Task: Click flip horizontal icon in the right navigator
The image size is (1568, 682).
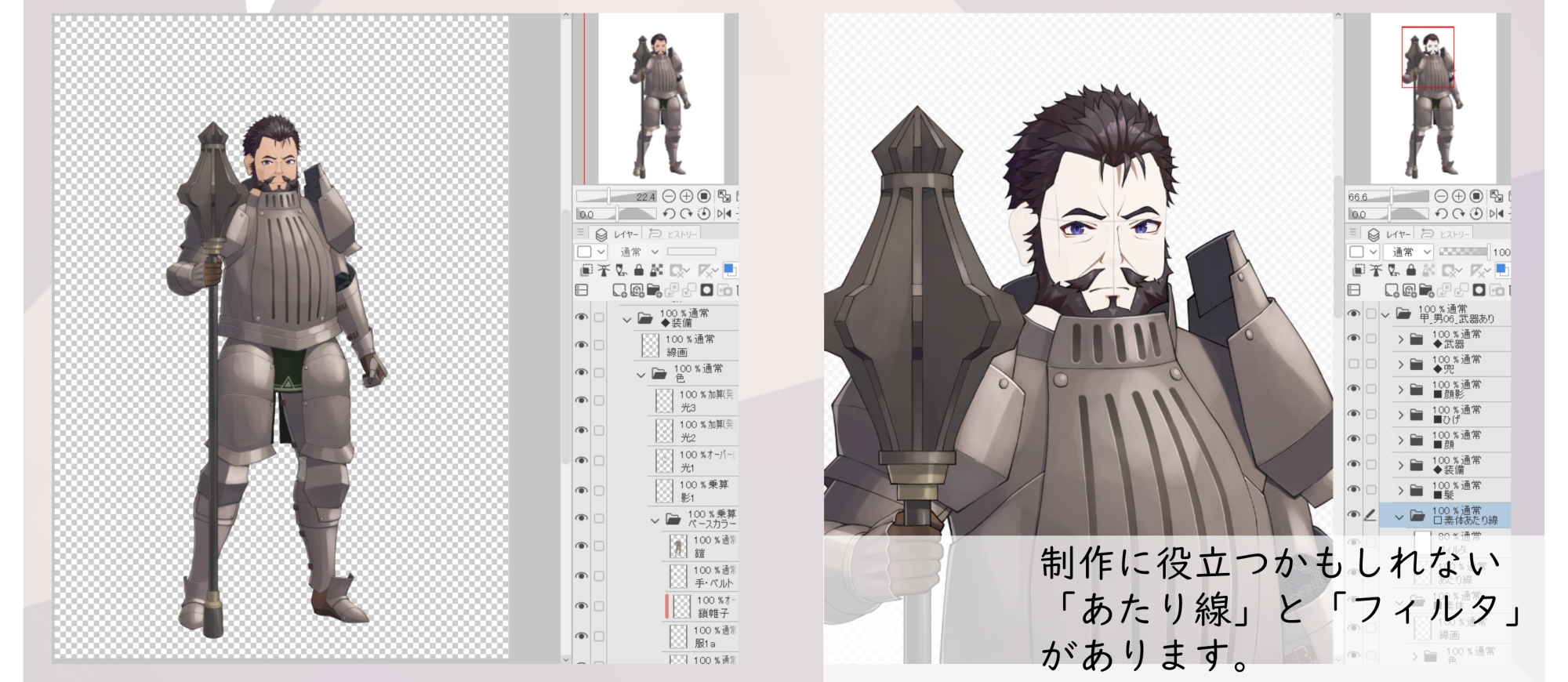Action: 1496,214
